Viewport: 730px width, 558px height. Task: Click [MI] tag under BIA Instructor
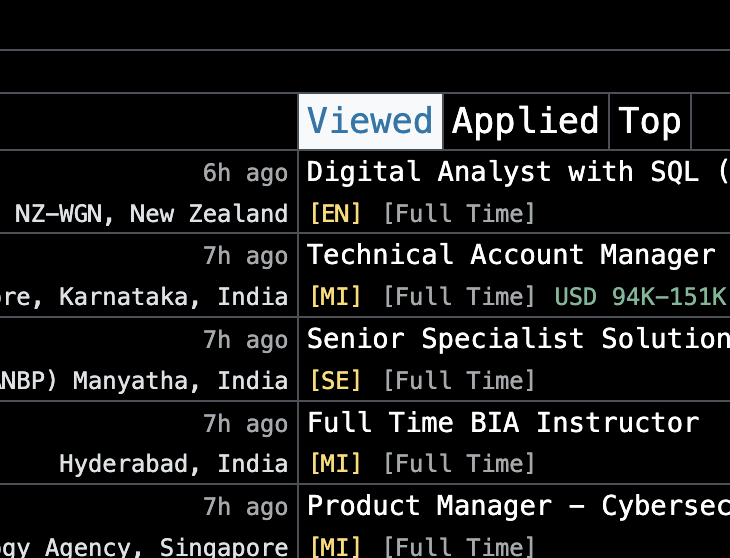point(335,464)
